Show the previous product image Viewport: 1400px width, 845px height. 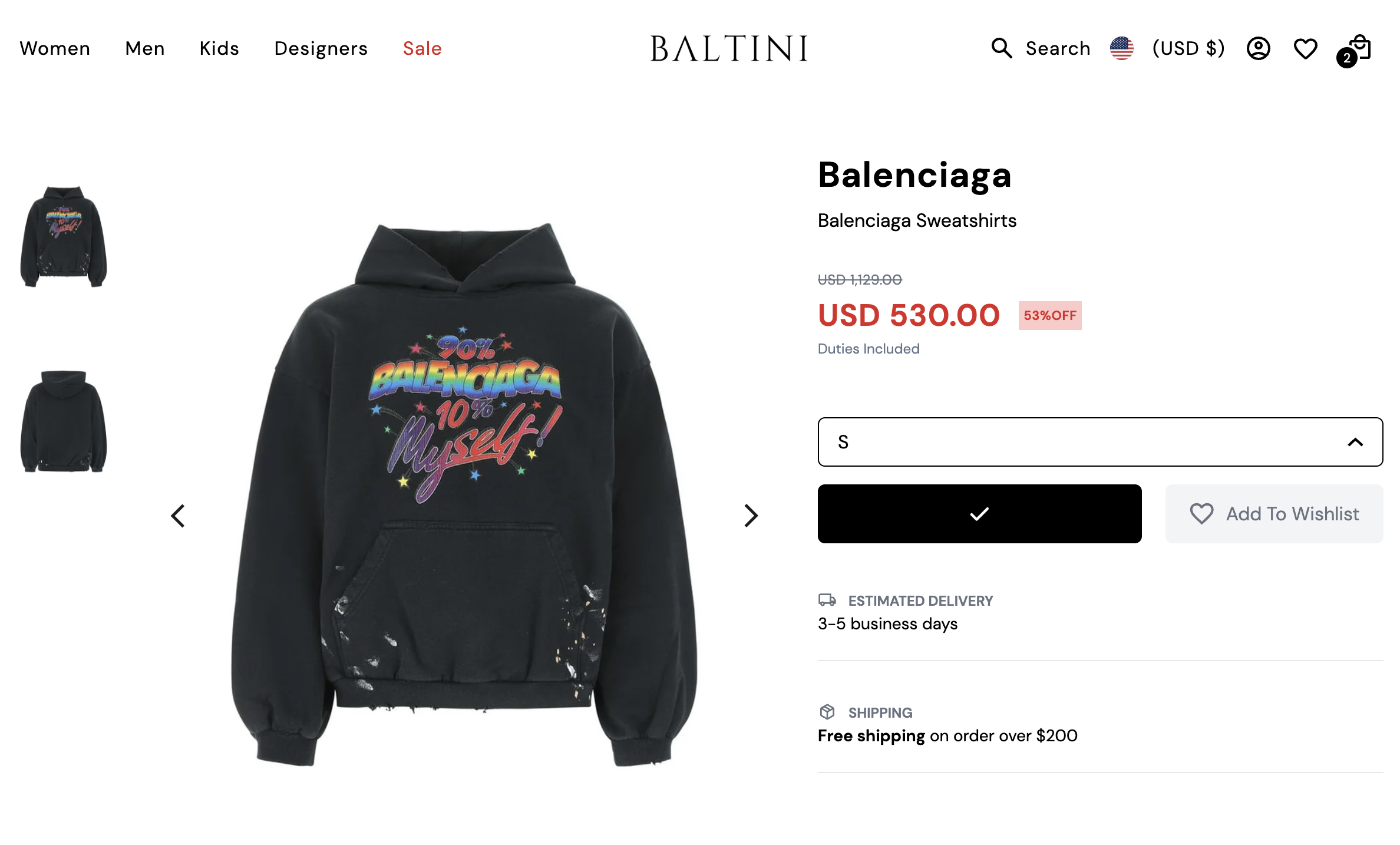pyautogui.click(x=178, y=516)
